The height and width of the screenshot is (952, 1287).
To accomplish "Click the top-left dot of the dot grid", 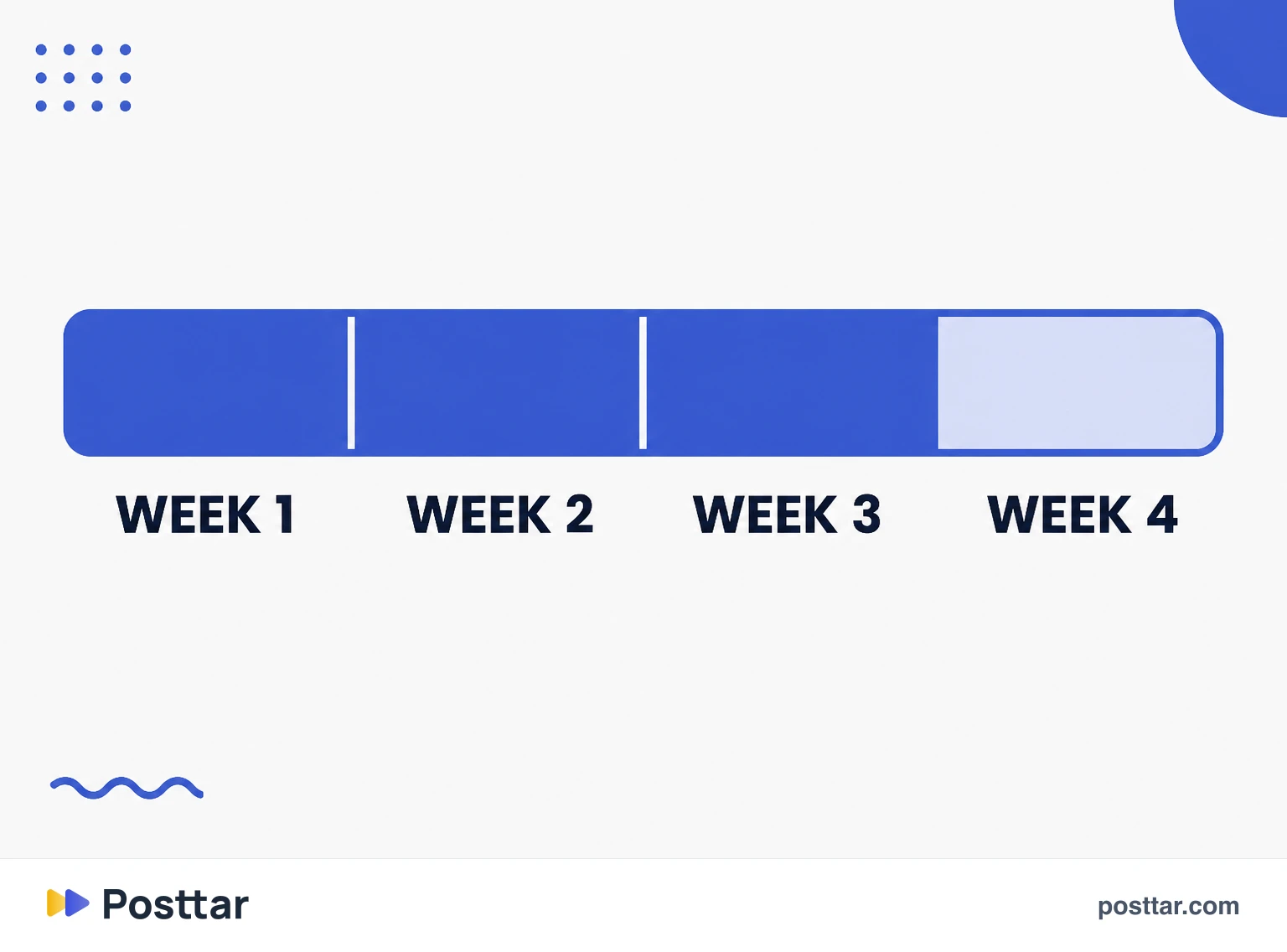I will [41, 49].
